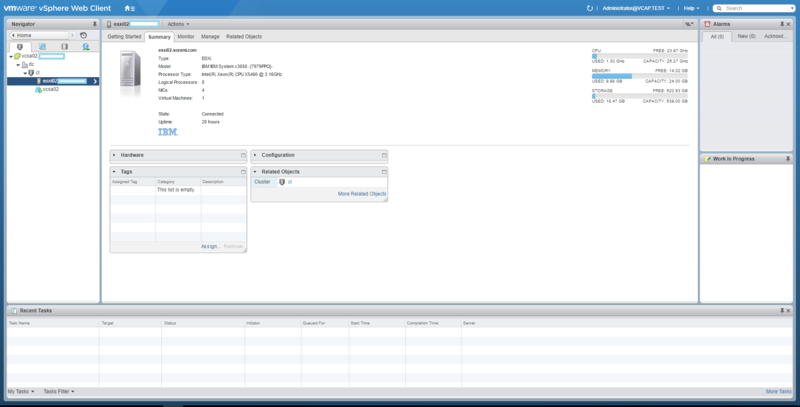
Task: Open the cl cluster link
Action: click(x=290, y=182)
